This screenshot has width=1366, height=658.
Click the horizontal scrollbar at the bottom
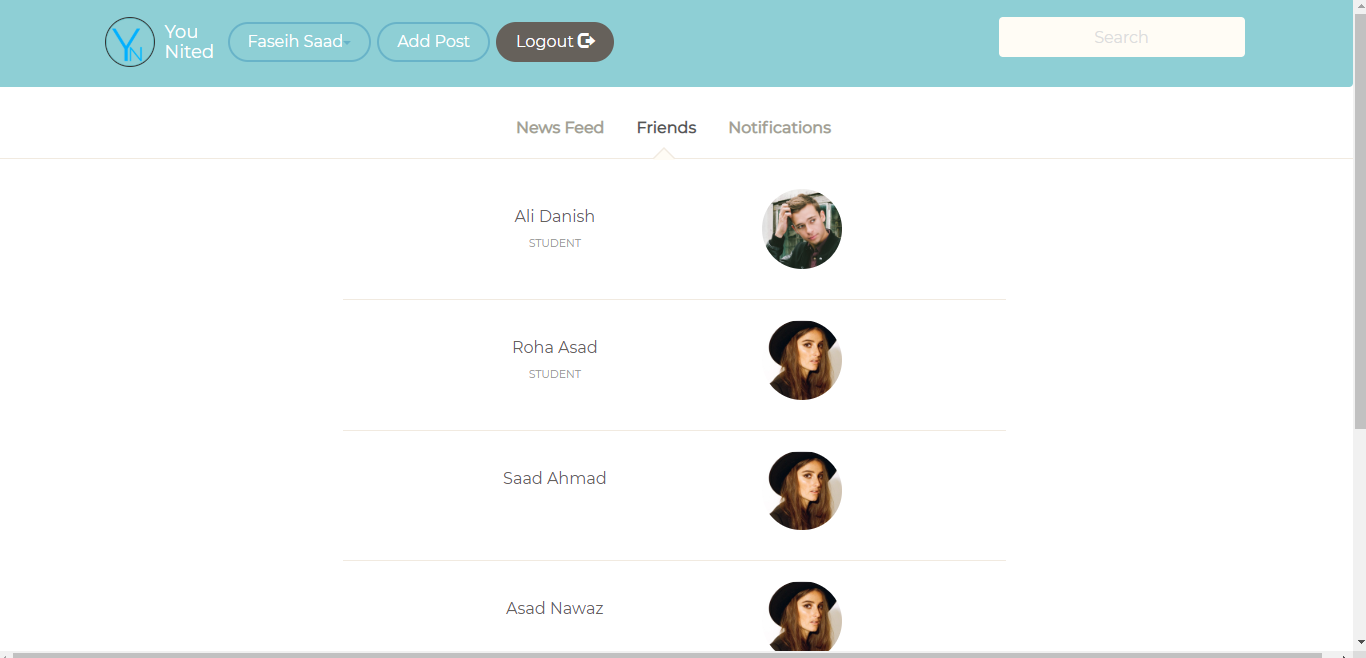point(668,655)
